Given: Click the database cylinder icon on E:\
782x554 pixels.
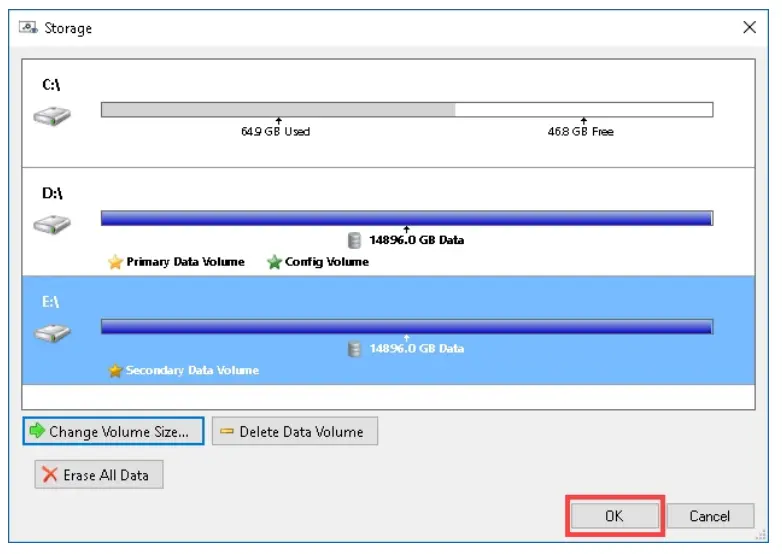Looking at the screenshot, I should click(354, 349).
